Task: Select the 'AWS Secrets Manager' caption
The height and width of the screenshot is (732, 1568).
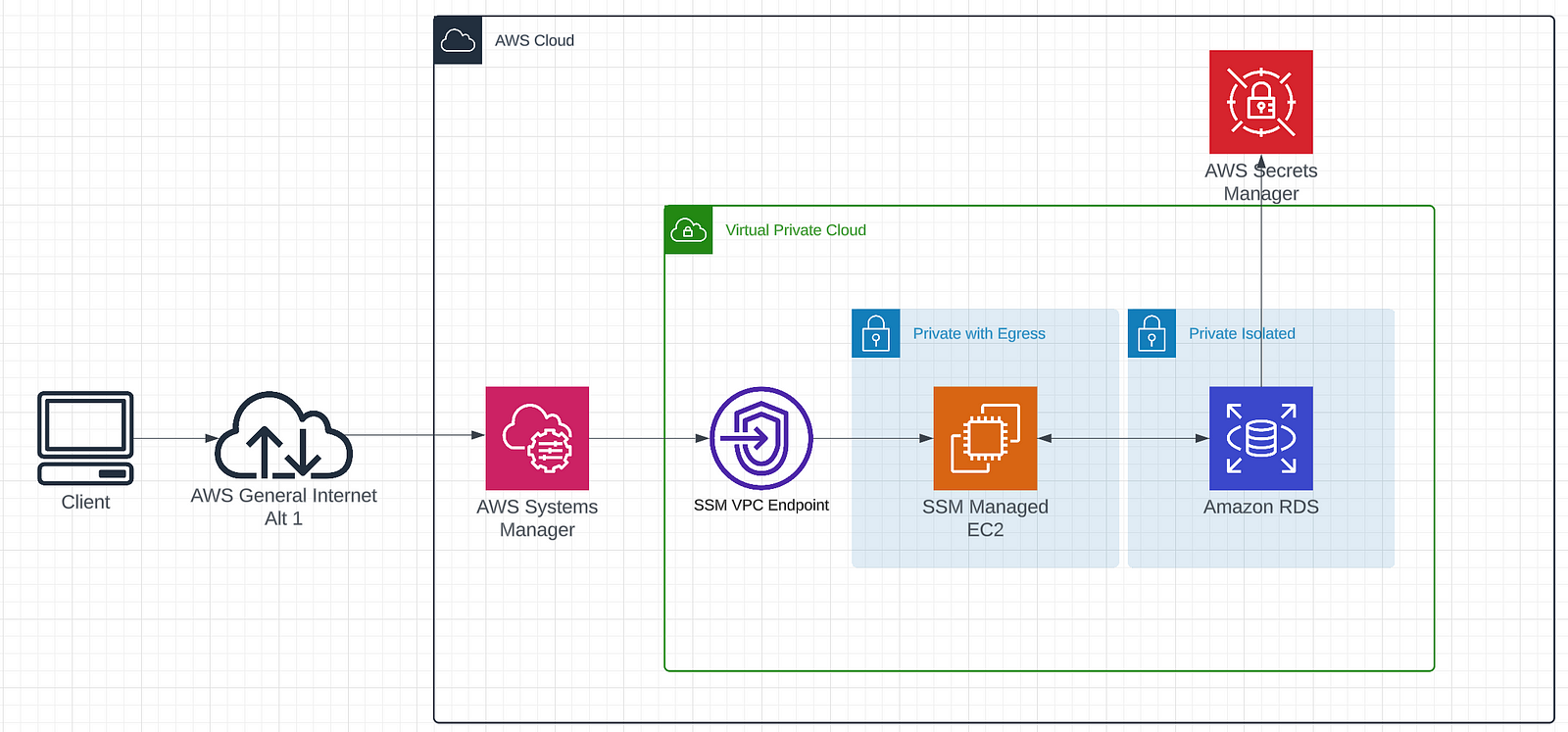Action: click(1261, 181)
